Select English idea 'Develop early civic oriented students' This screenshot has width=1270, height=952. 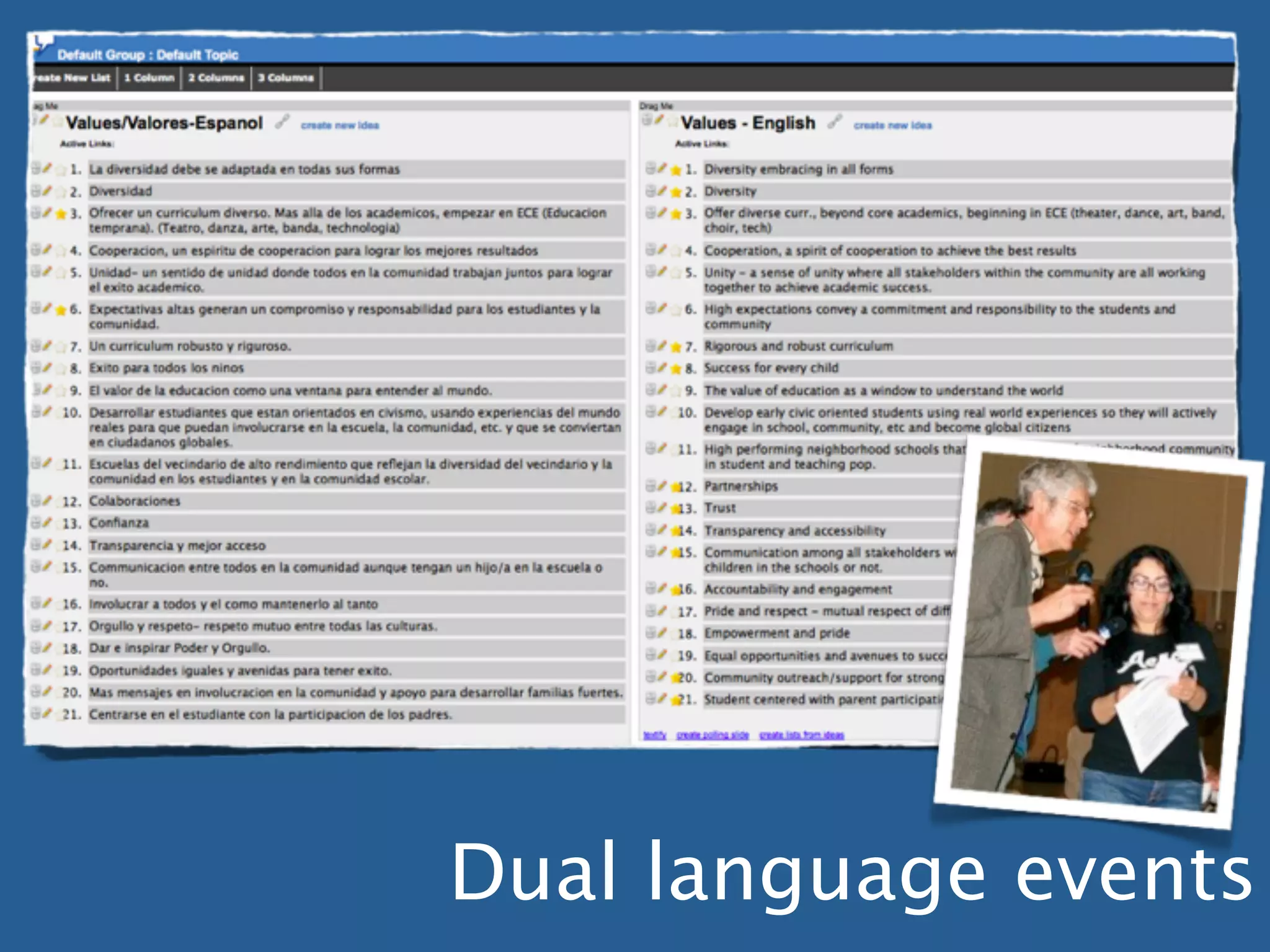click(961, 420)
